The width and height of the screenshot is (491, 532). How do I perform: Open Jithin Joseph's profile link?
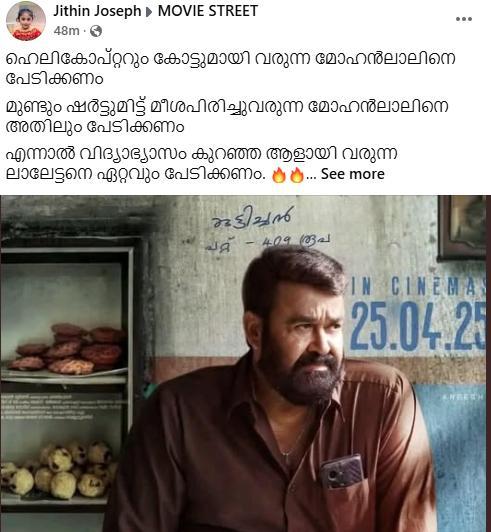click(x=97, y=11)
